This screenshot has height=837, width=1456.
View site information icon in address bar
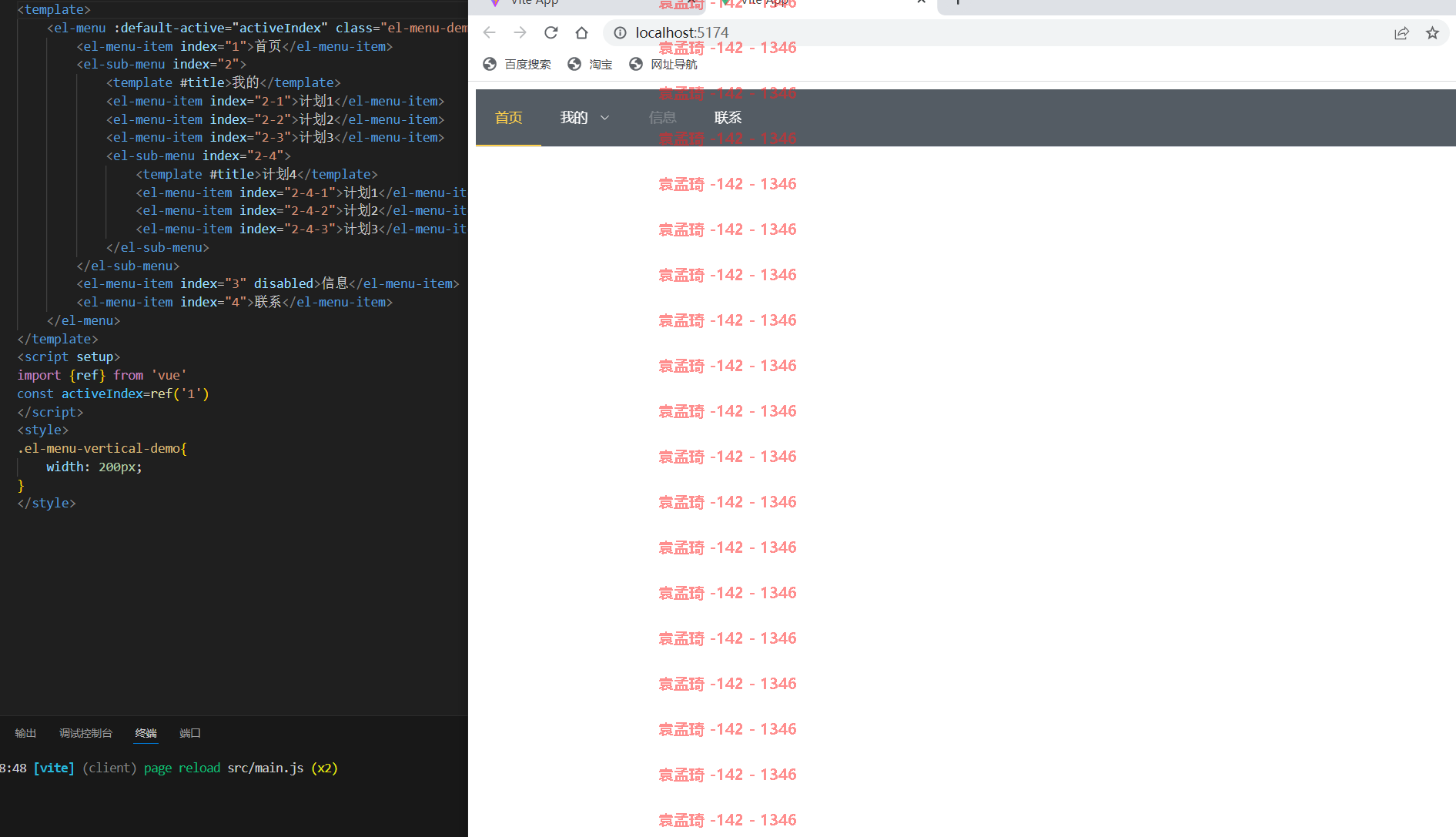point(620,32)
